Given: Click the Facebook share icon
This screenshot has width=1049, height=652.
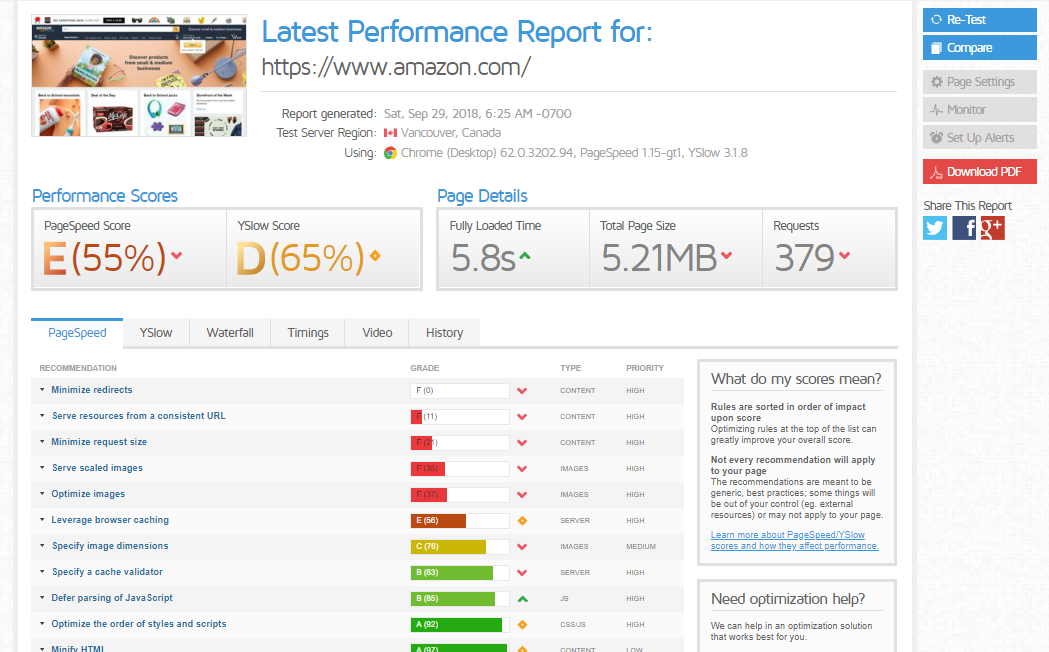Looking at the screenshot, I should click(964, 228).
